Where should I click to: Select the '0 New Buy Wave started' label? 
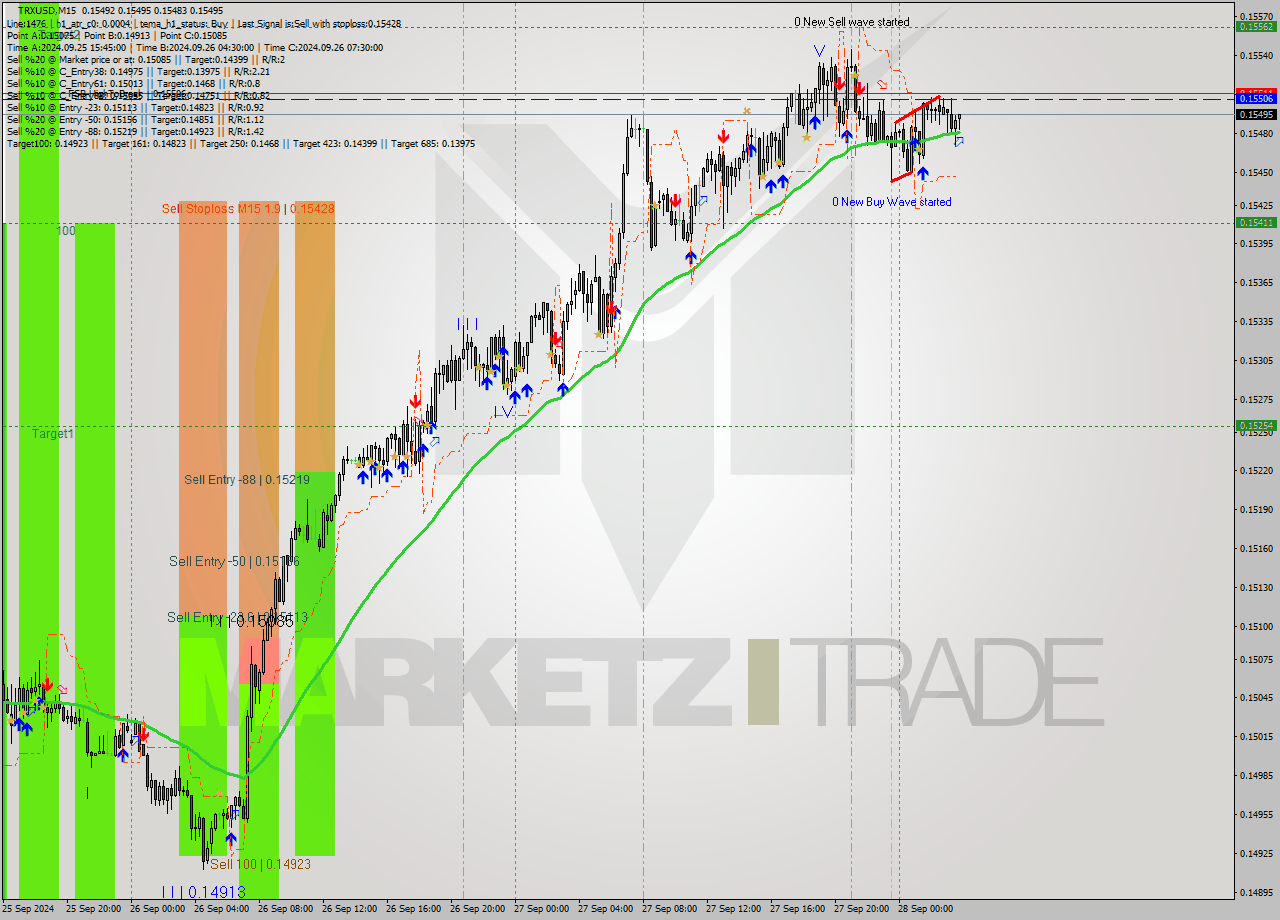(x=892, y=202)
